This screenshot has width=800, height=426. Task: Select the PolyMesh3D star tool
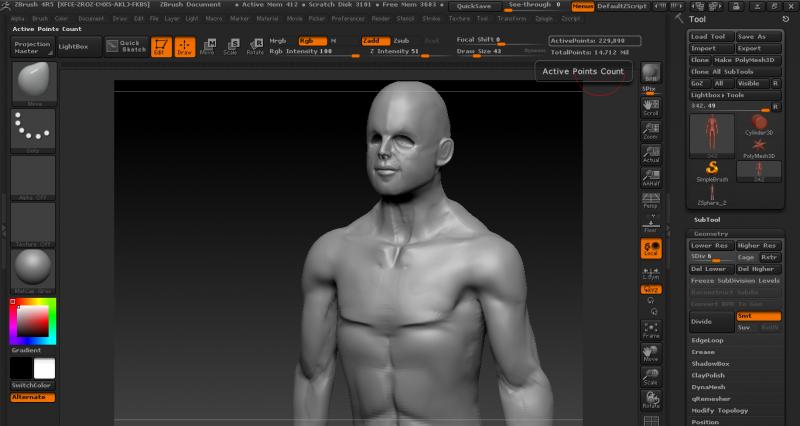coord(759,148)
